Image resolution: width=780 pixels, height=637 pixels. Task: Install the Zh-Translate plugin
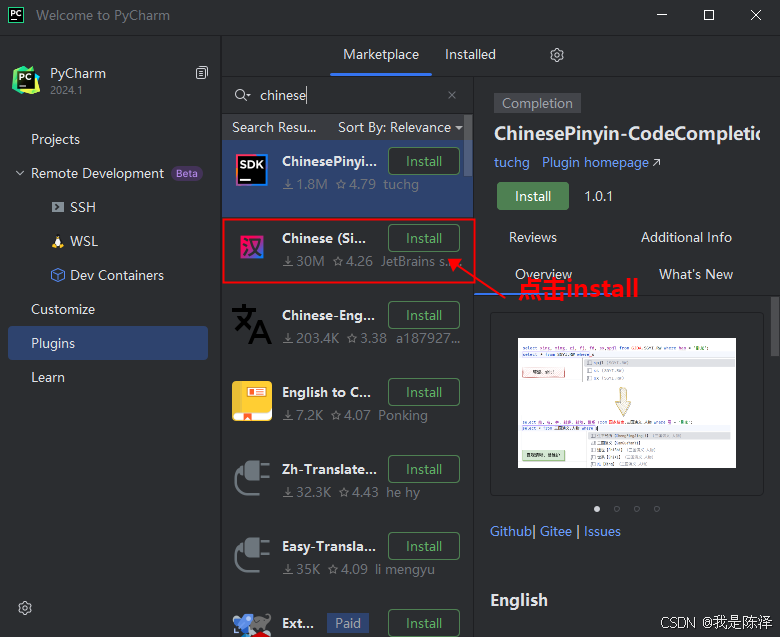pos(424,469)
